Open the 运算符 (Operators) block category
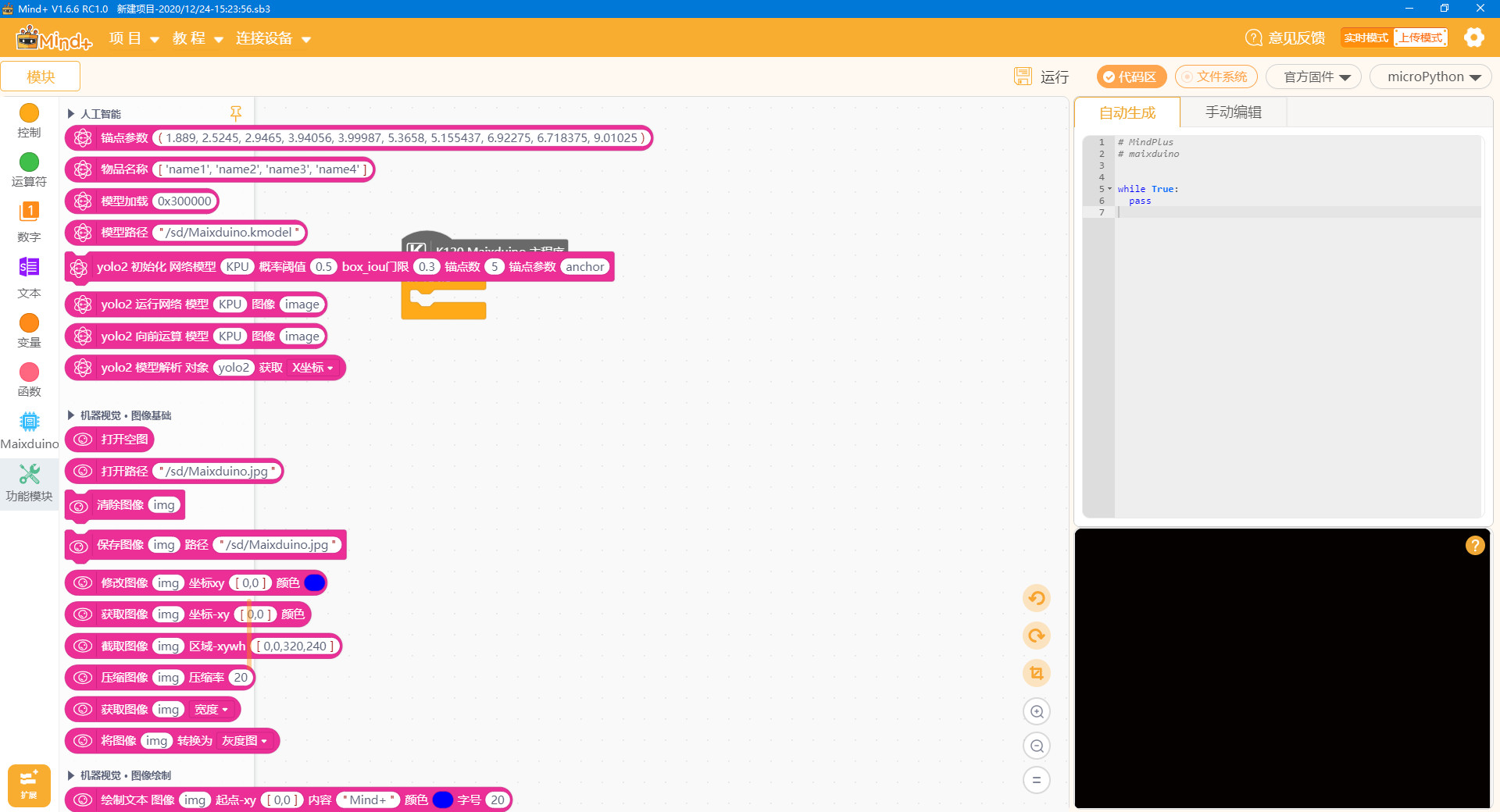1500x812 pixels. coord(29,169)
